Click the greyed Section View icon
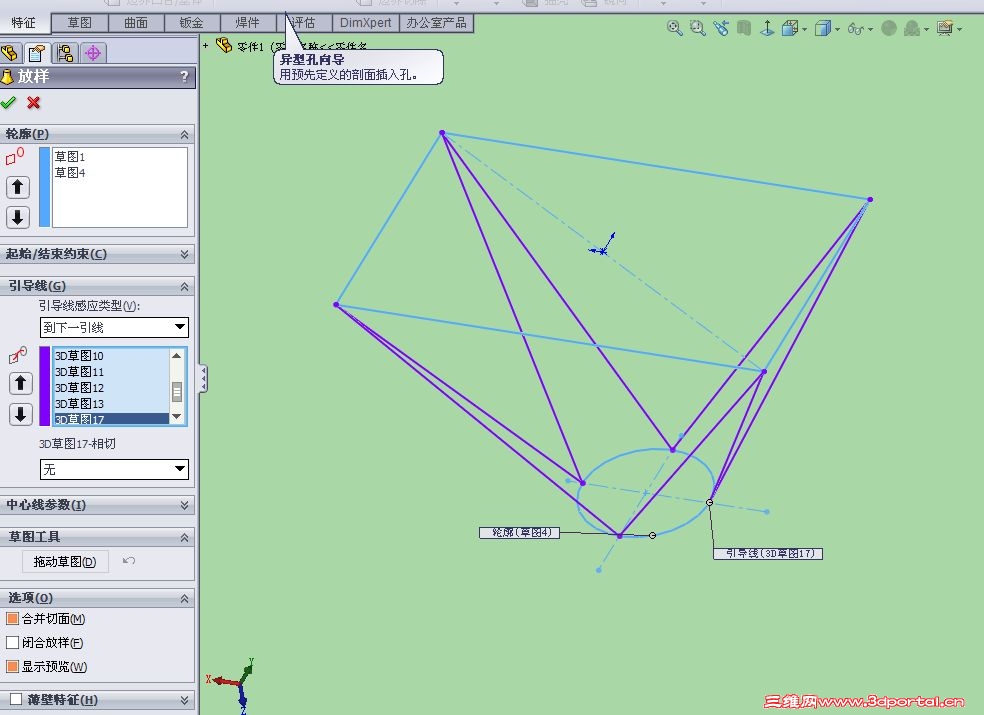Screen dimensions: 984x715 tap(744, 28)
